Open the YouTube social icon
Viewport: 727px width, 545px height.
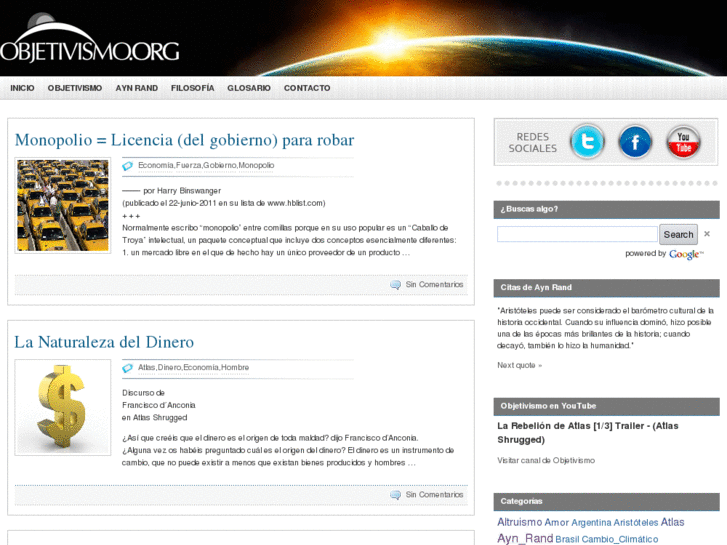click(683, 142)
